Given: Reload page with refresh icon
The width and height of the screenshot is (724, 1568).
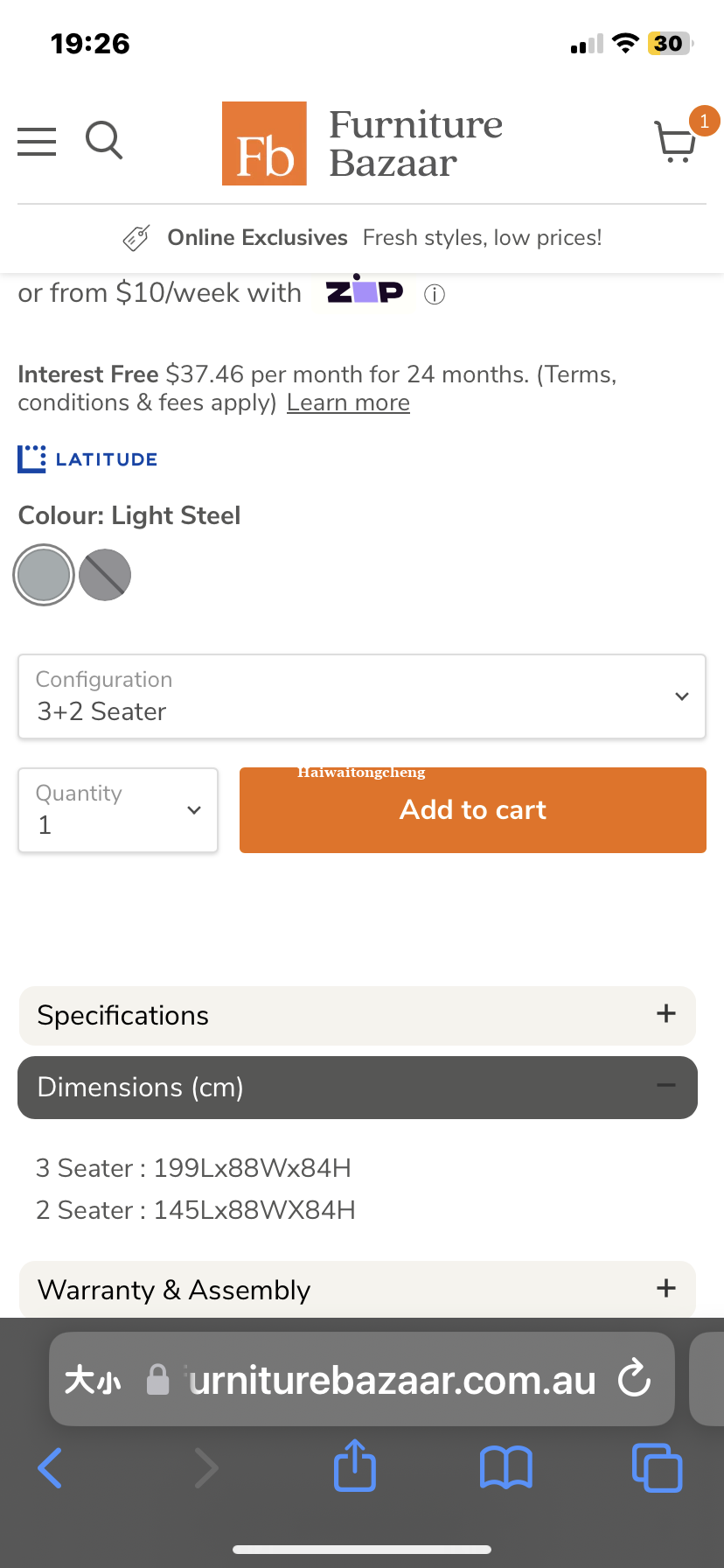Looking at the screenshot, I should click(x=634, y=1379).
